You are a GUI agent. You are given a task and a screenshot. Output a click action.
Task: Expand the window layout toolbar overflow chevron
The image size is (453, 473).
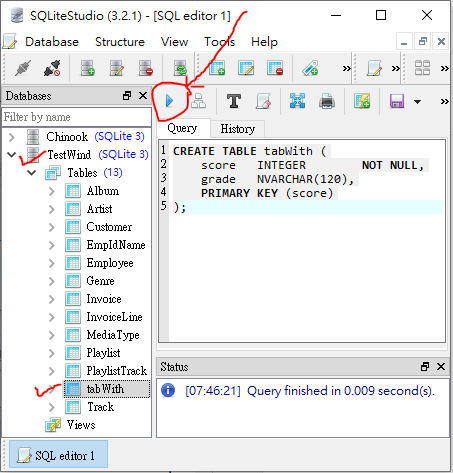(444, 69)
